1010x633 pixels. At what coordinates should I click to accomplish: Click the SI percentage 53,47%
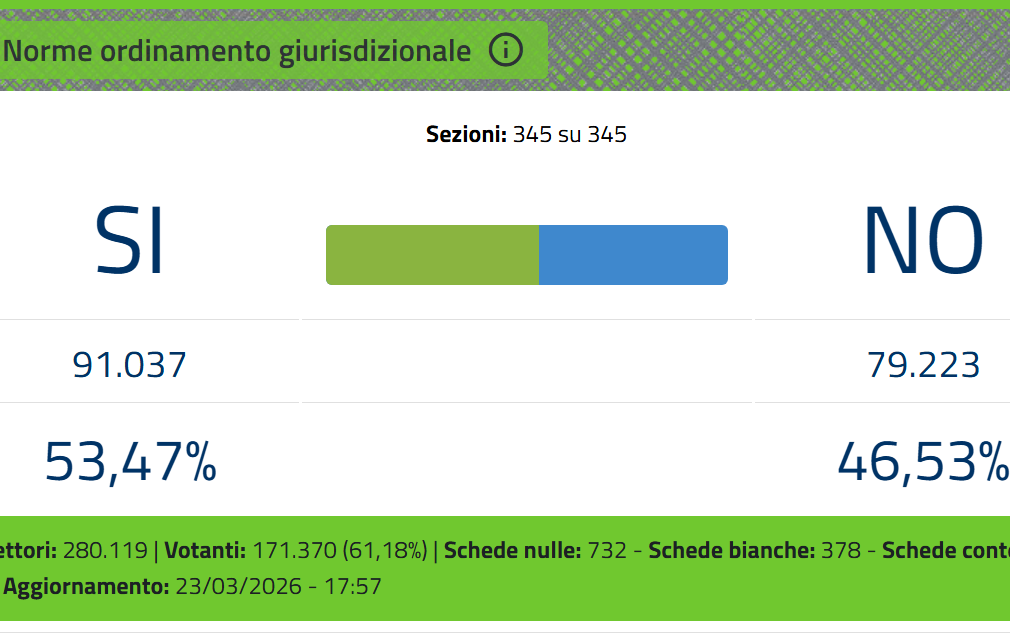click(130, 461)
